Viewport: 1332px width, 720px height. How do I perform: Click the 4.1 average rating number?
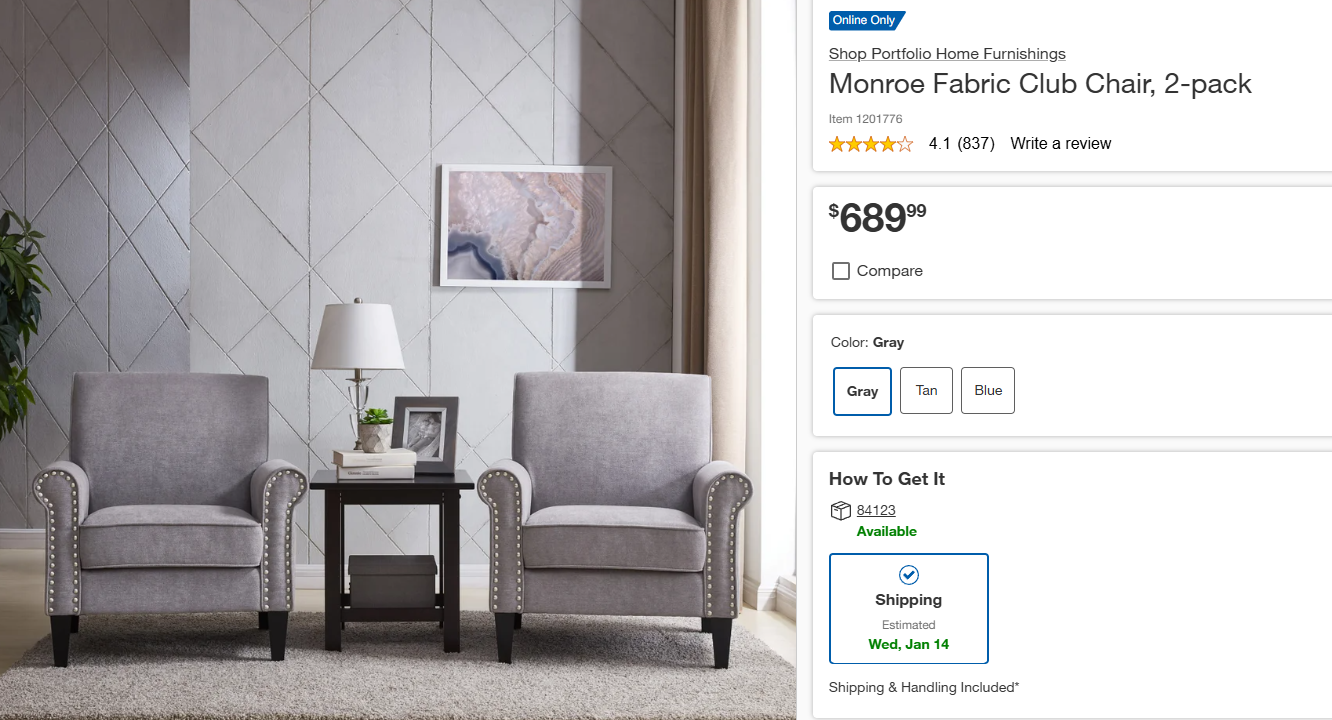tap(939, 144)
